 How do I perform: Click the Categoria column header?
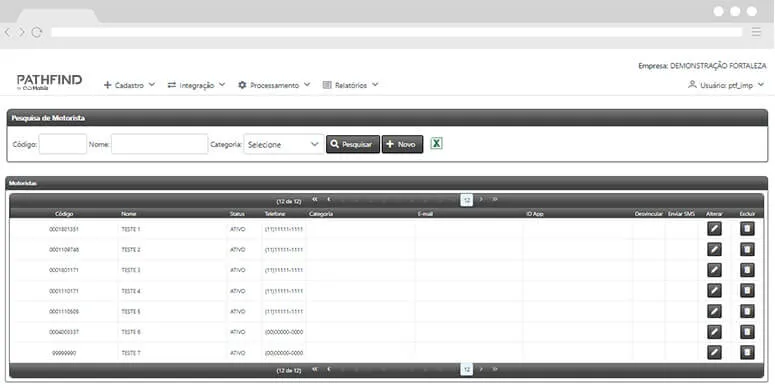321,214
